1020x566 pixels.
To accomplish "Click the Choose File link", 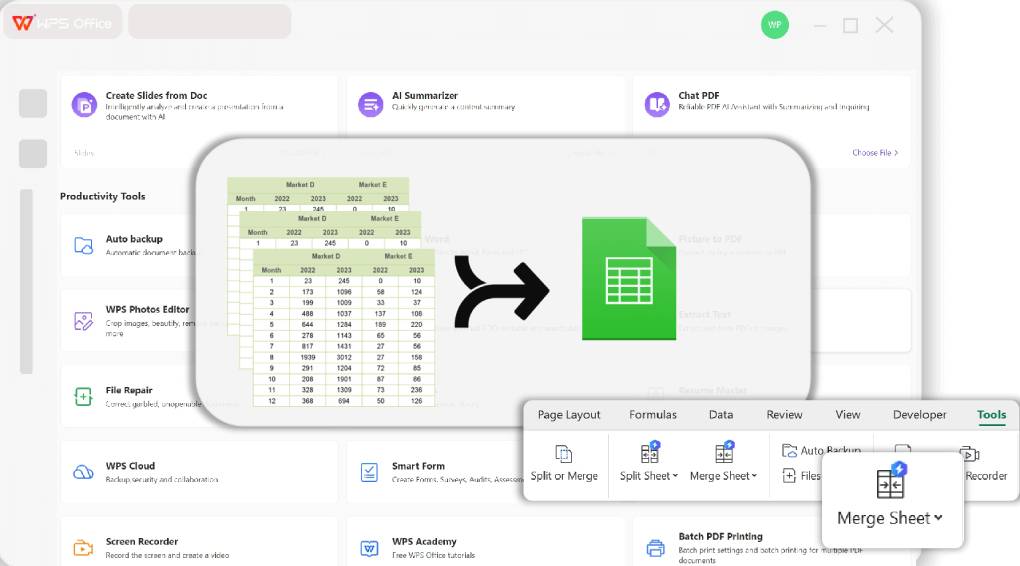I will point(875,153).
